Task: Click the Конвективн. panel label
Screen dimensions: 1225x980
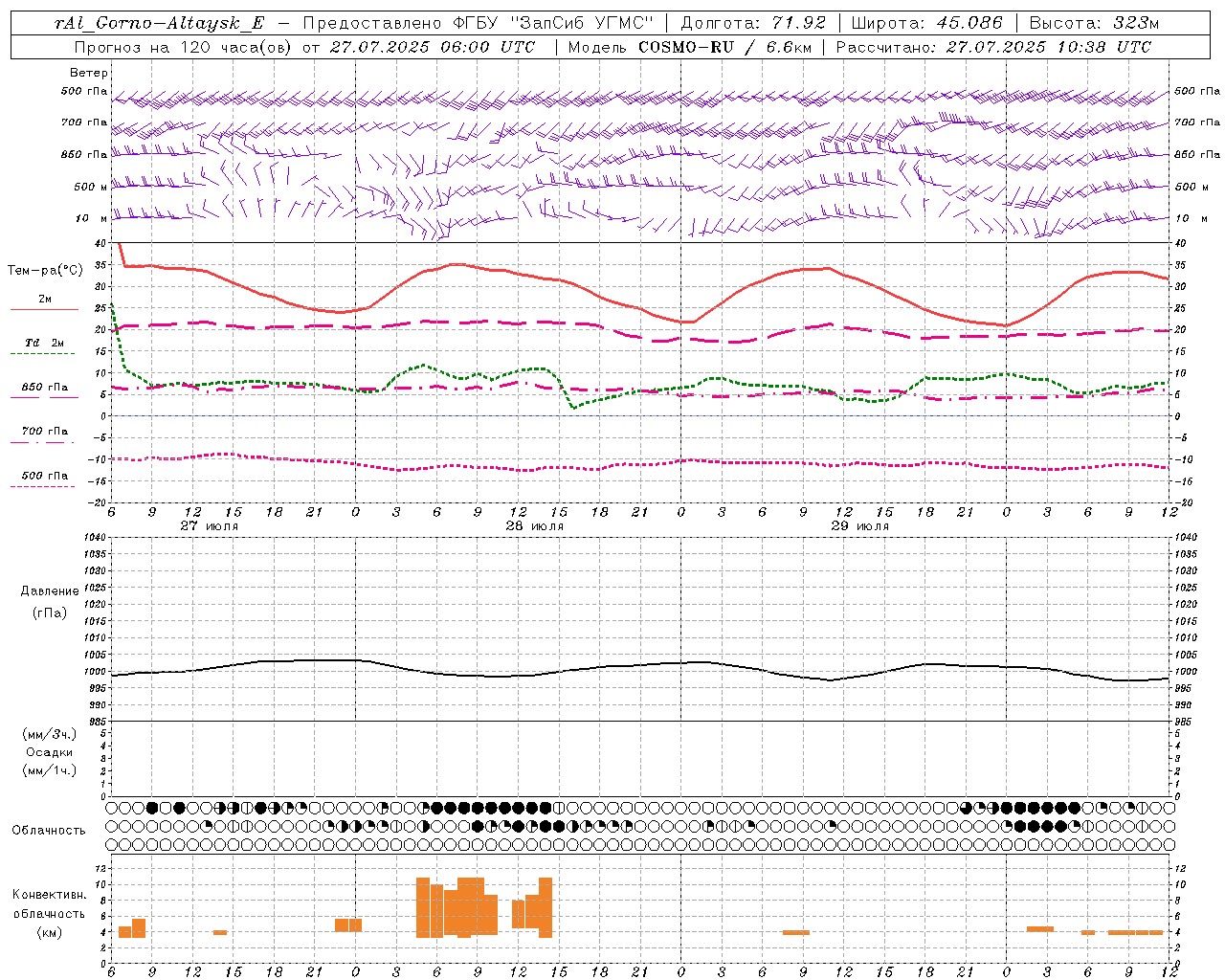Action: pos(50,895)
